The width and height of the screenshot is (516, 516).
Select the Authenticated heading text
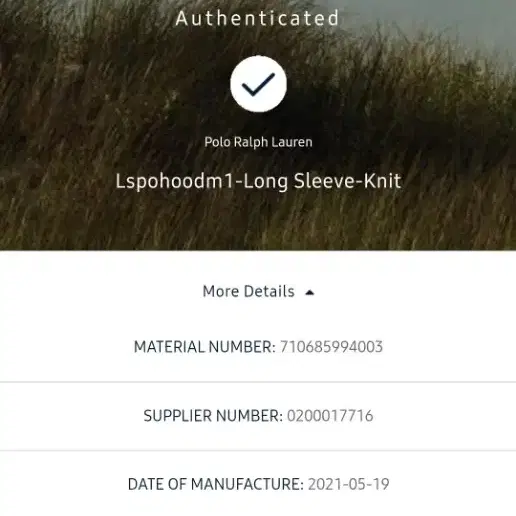click(257, 18)
